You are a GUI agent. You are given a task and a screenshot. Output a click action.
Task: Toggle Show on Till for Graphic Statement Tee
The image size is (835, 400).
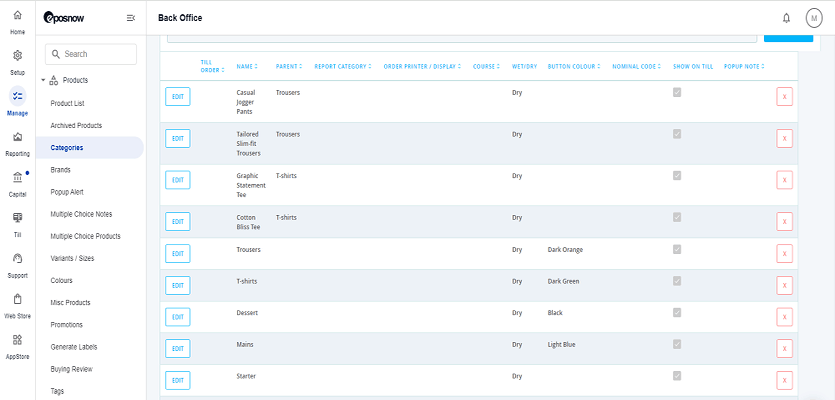click(677, 176)
